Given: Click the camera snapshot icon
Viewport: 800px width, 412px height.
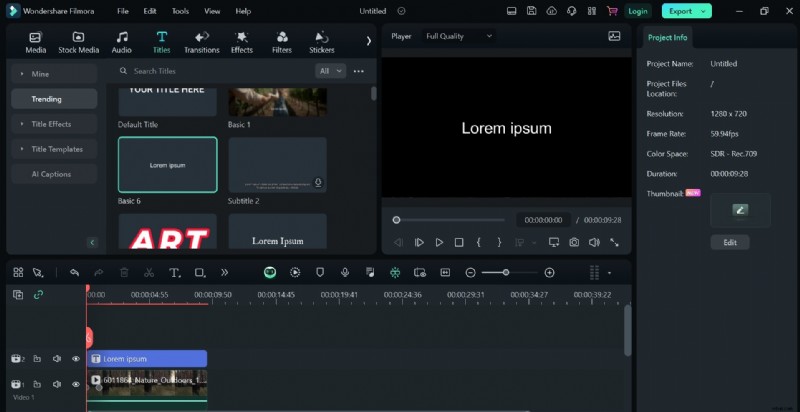Looking at the screenshot, I should coord(574,243).
